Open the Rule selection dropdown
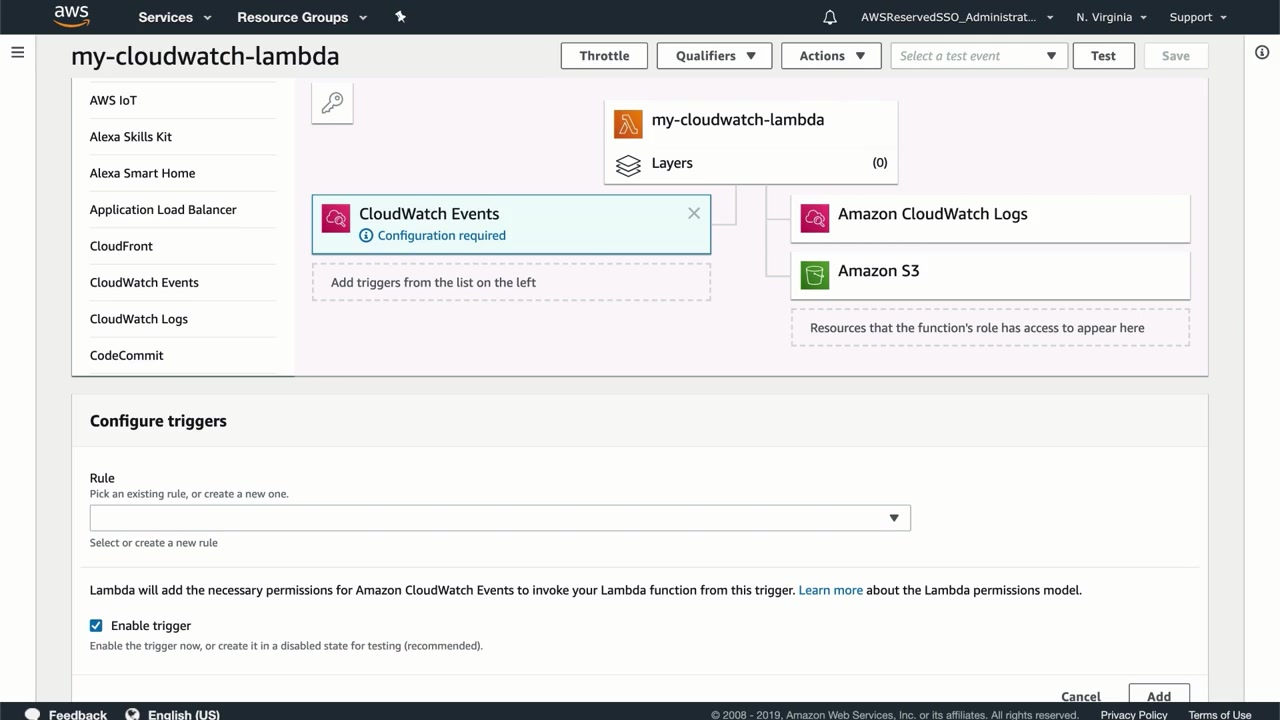Viewport: 1280px width, 720px height. pyautogui.click(x=500, y=518)
